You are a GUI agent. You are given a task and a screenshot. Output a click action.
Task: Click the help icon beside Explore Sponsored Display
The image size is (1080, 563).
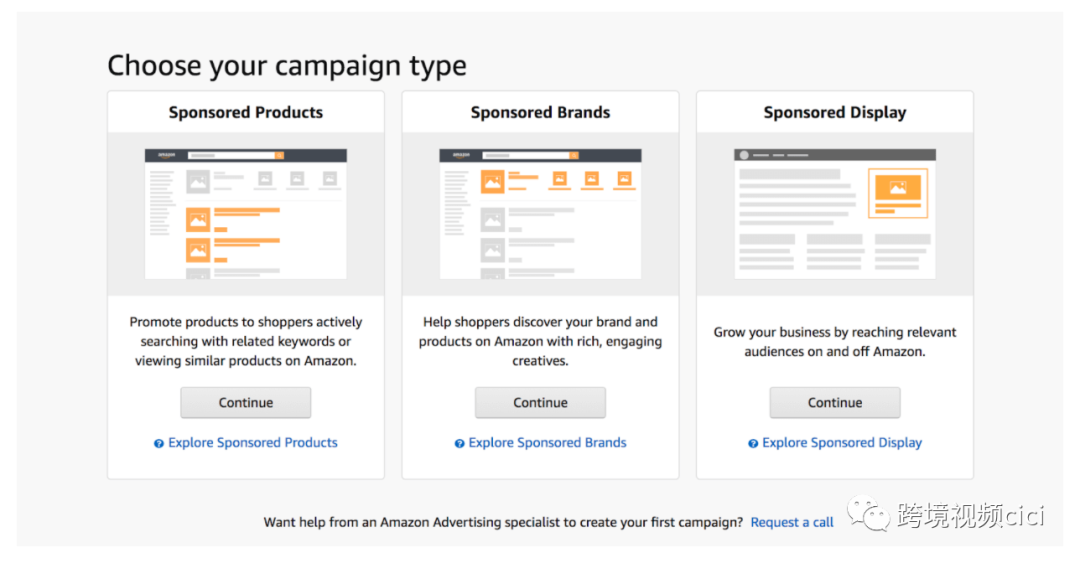coord(753,443)
